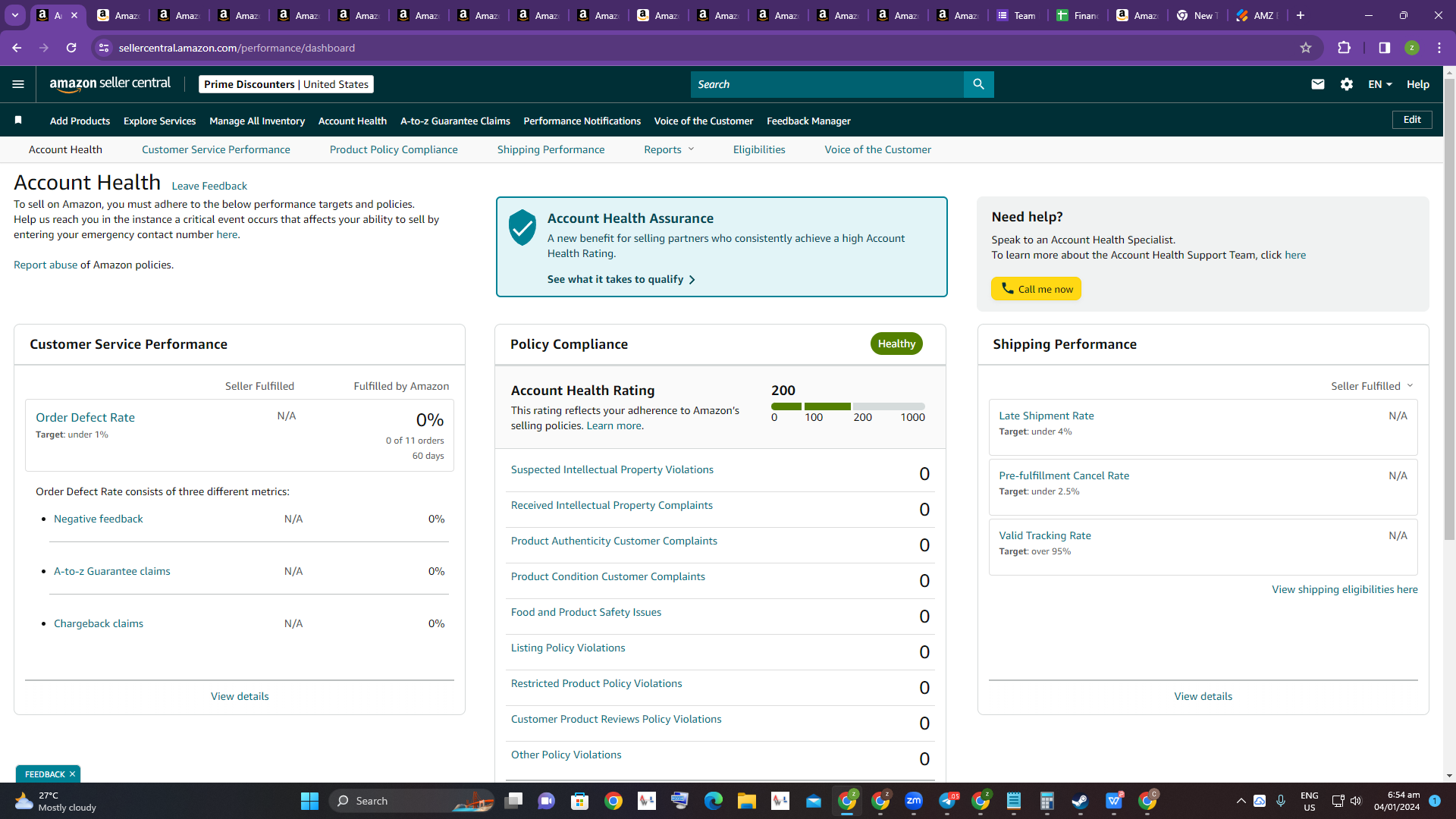Launch Microsoft Store from taskbar

[580, 801]
